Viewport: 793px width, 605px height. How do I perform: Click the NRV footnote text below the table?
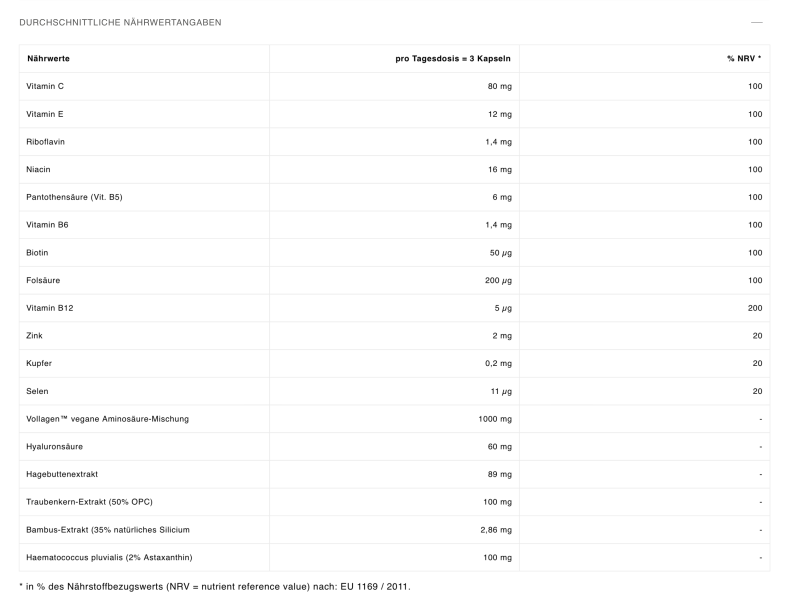215,586
